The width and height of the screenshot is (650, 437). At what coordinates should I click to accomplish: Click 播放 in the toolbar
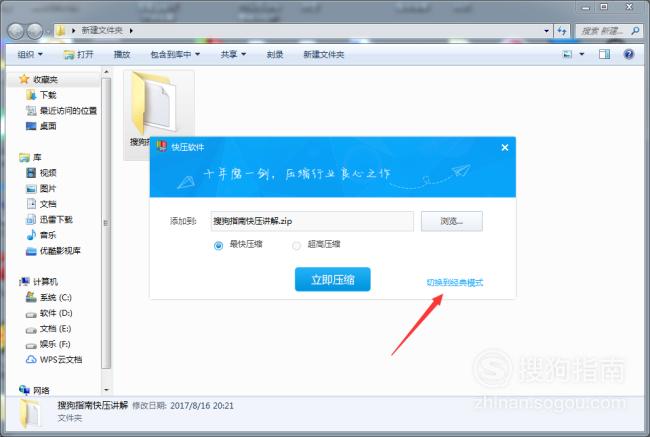click(x=122, y=54)
